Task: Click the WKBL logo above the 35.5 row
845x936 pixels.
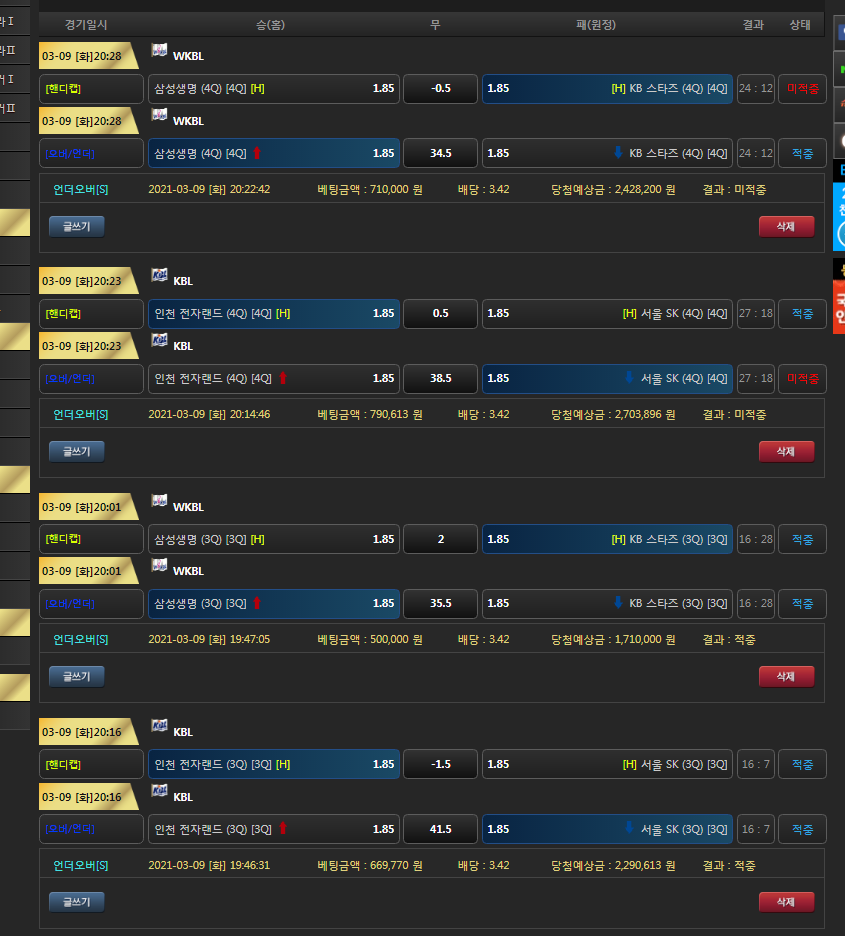Action: click(x=159, y=565)
